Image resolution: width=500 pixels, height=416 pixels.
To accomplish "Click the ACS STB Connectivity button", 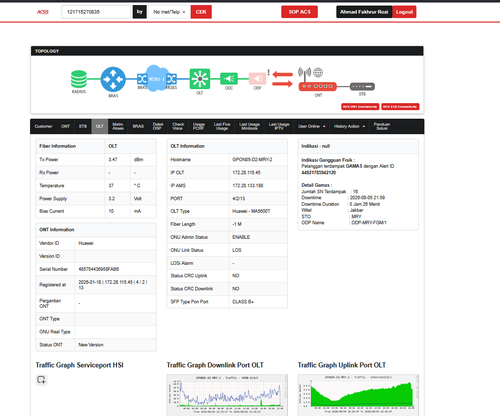I will [400, 107].
